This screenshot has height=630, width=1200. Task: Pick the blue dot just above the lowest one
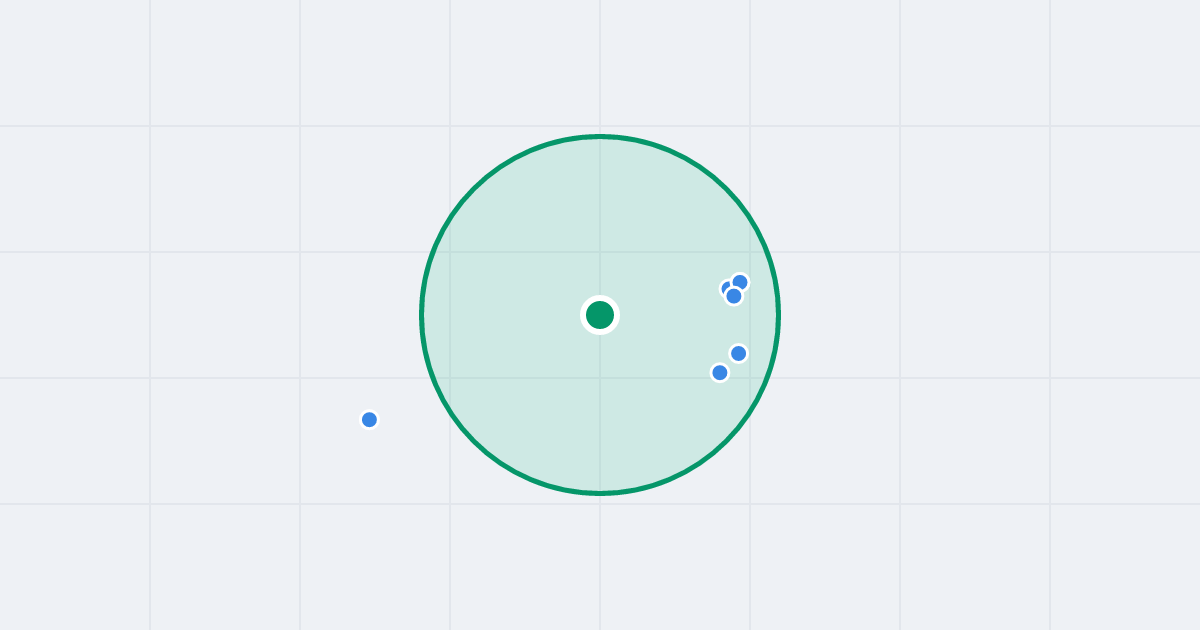tap(738, 353)
